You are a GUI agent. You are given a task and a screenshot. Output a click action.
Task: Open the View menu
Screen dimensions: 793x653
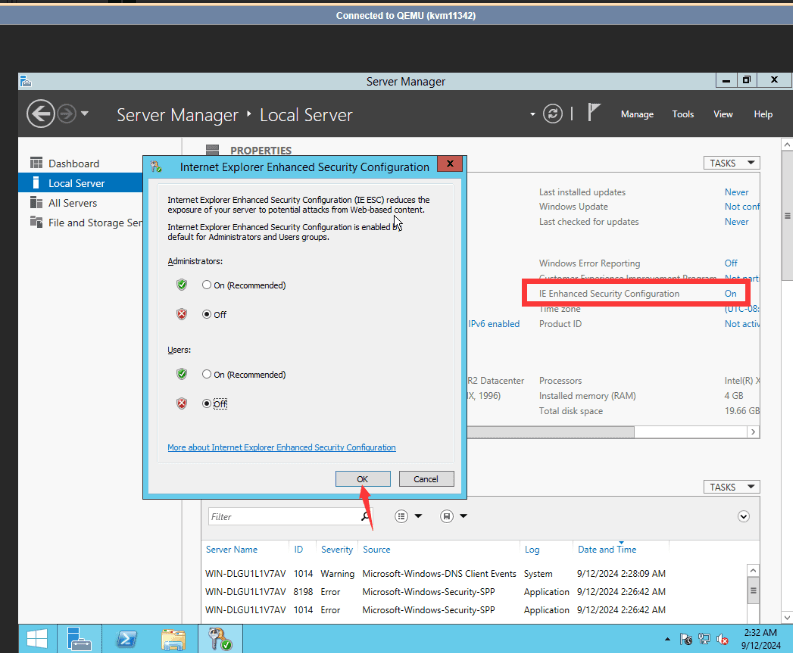pyautogui.click(x=723, y=114)
